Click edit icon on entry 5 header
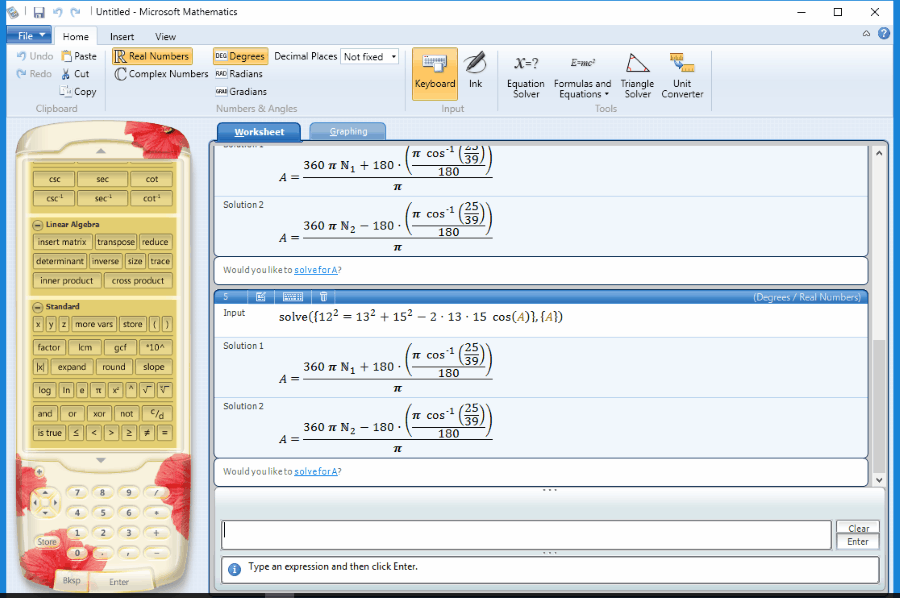This screenshot has width=900, height=598. (261, 297)
